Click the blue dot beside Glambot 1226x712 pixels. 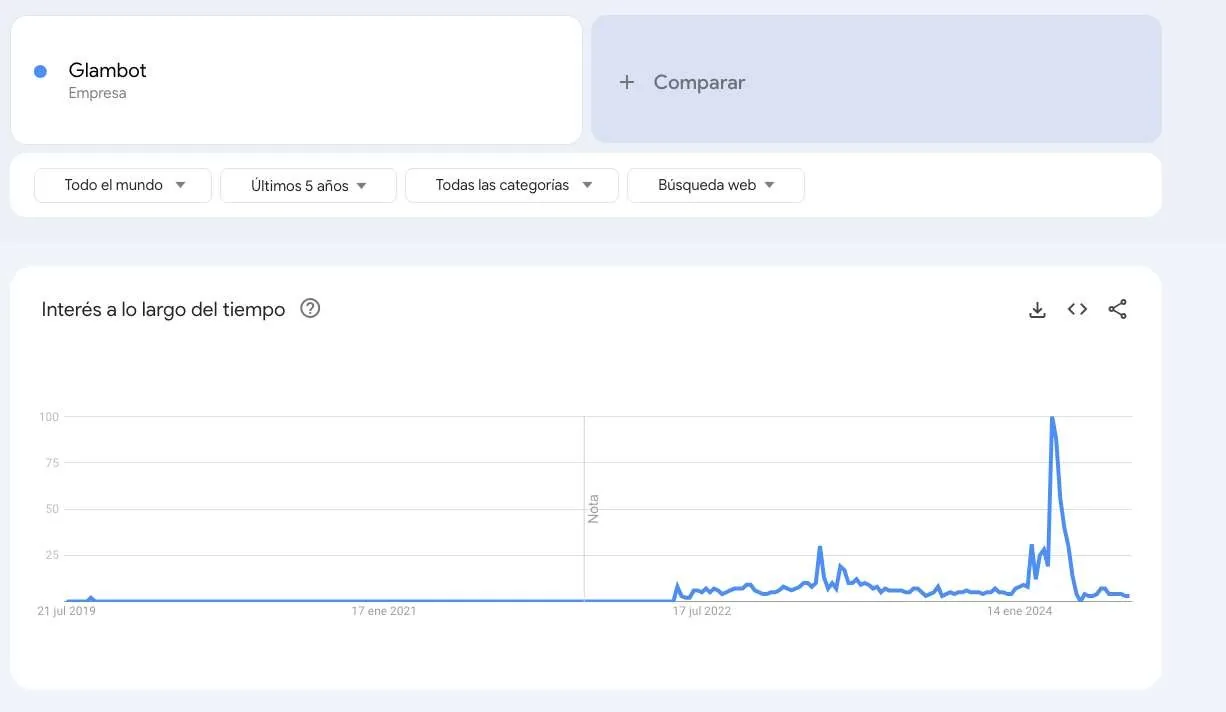pyautogui.click(x=41, y=71)
